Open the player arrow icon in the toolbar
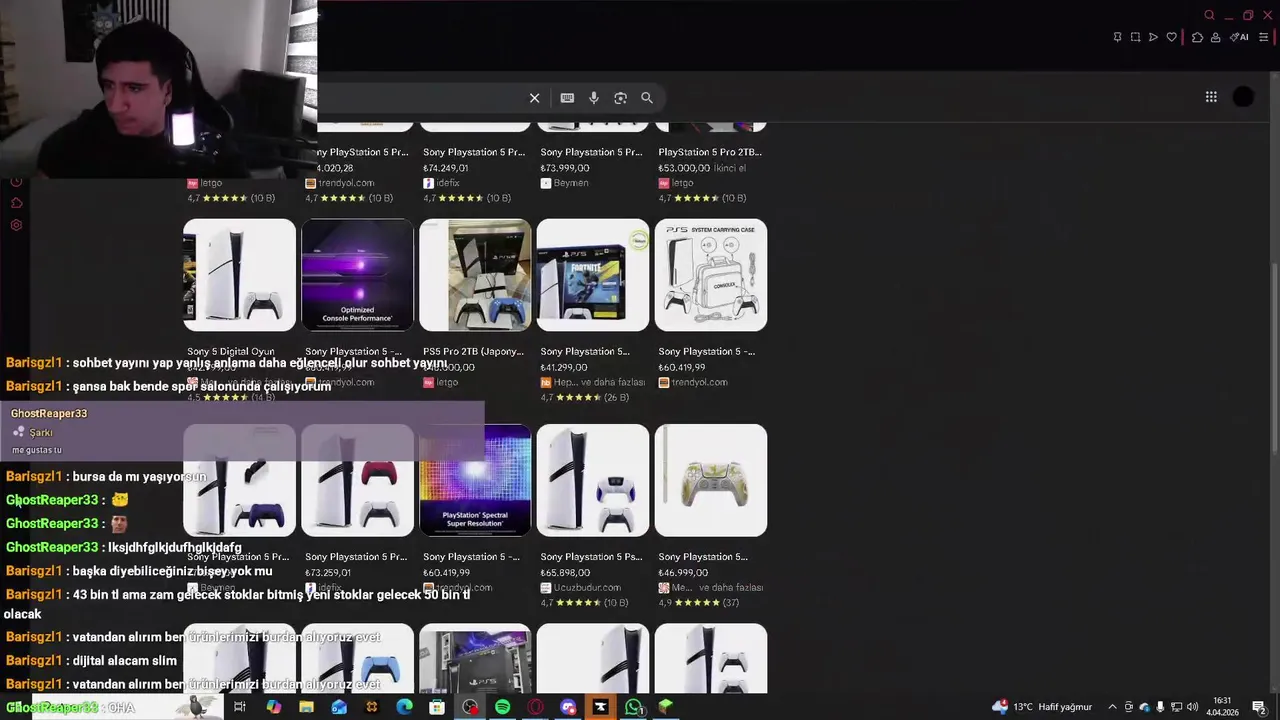Image resolution: width=1280 pixels, height=720 pixels. pos(1153,37)
